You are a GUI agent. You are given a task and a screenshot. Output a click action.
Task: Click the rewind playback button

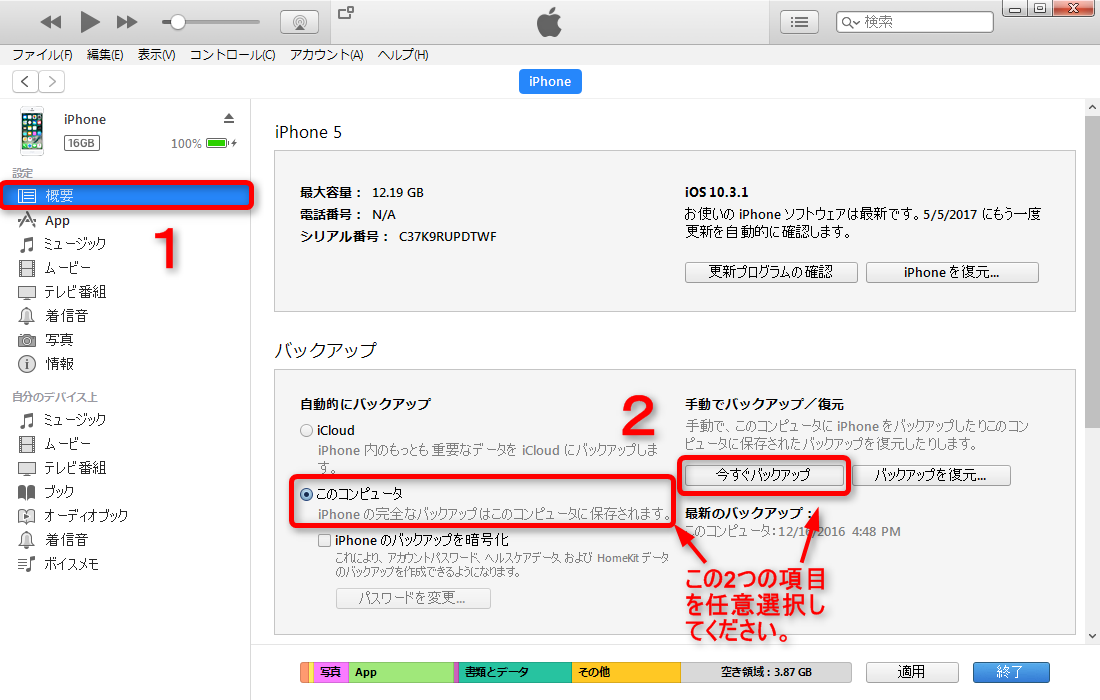coord(51,22)
